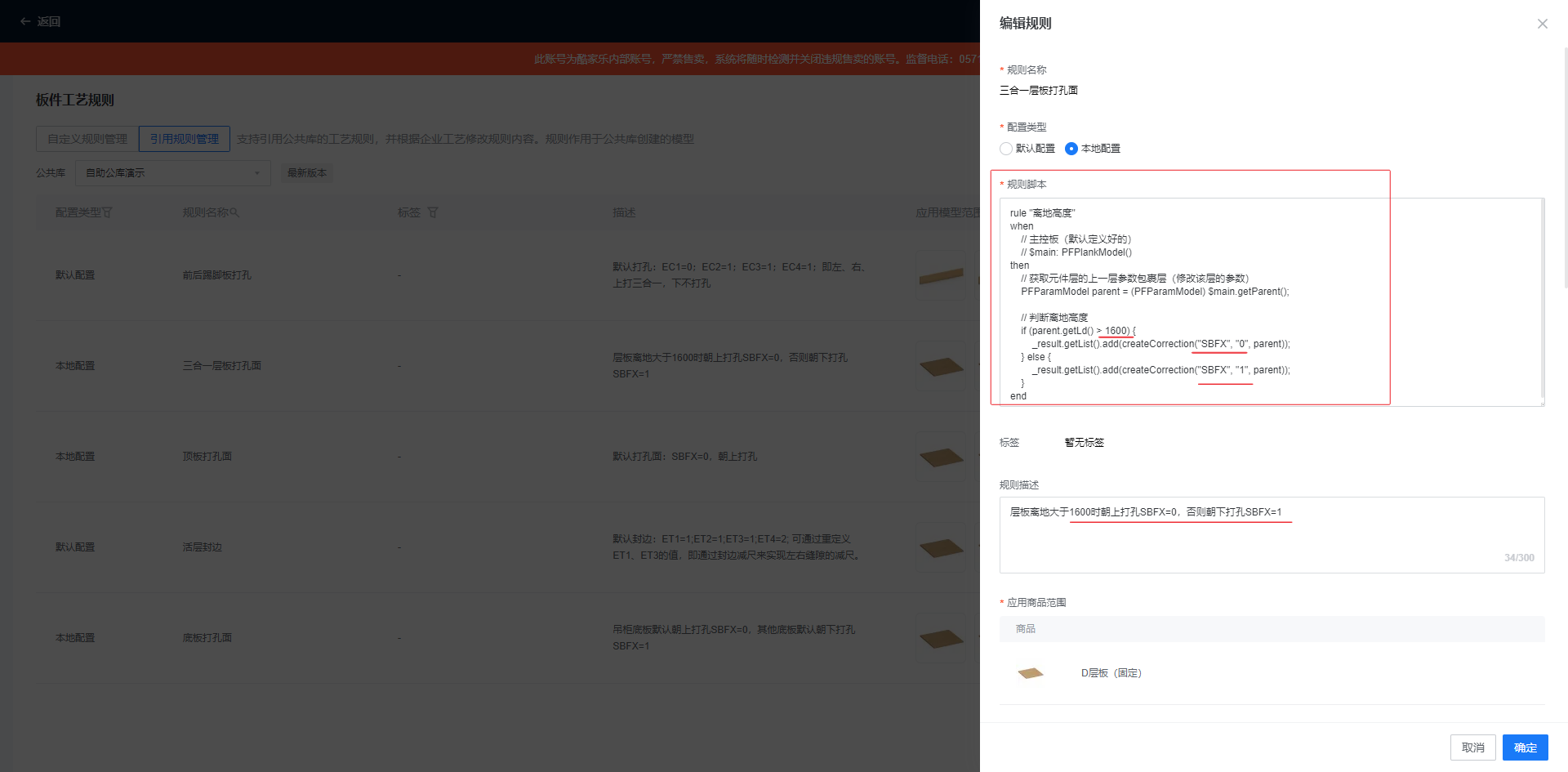This screenshot has width=1568, height=772.
Task: Select the 本地配置 radio button
Action: pos(1071,149)
